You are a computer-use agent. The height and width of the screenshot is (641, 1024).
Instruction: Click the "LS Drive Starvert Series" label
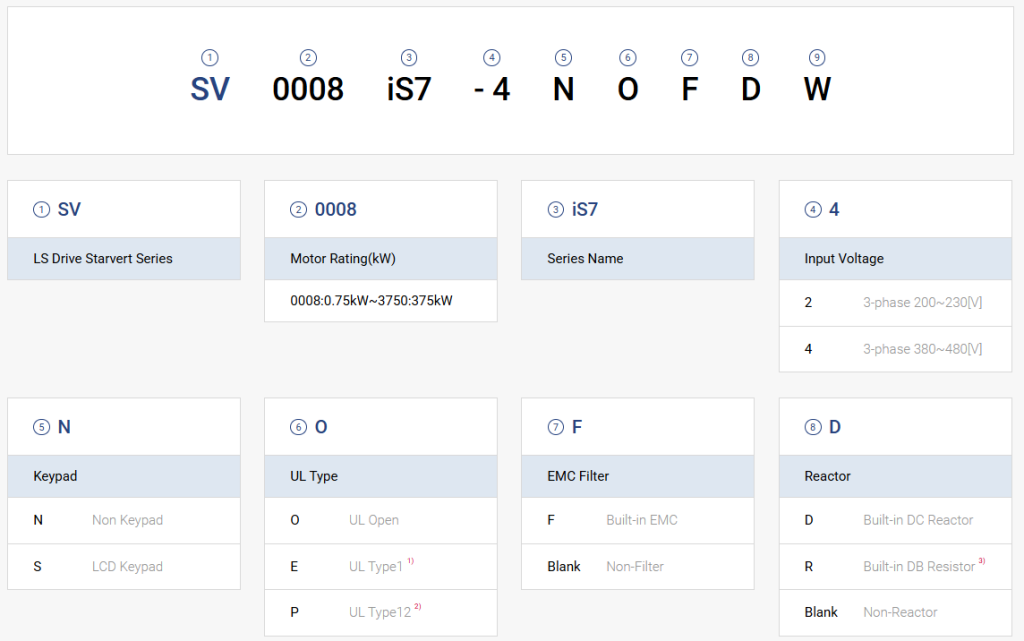click(x=103, y=258)
